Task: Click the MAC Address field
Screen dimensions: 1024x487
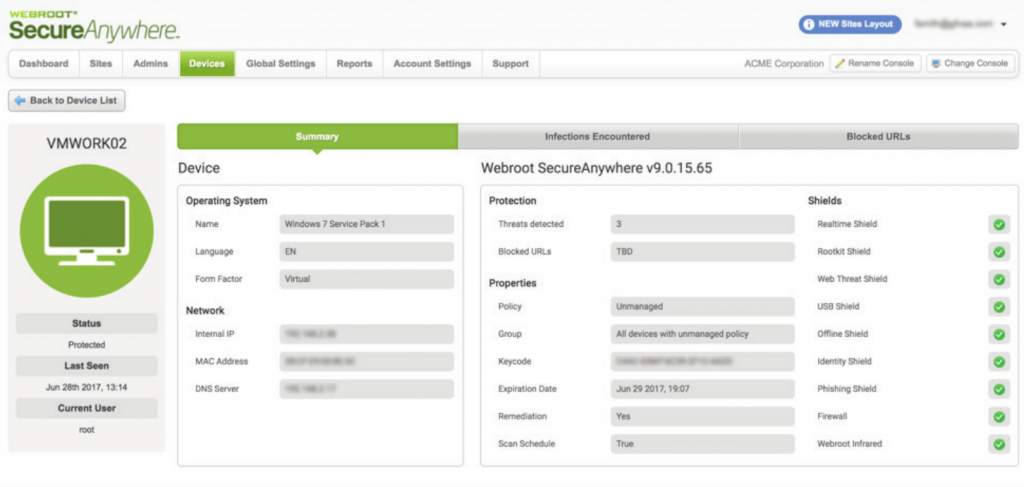Action: [366, 362]
